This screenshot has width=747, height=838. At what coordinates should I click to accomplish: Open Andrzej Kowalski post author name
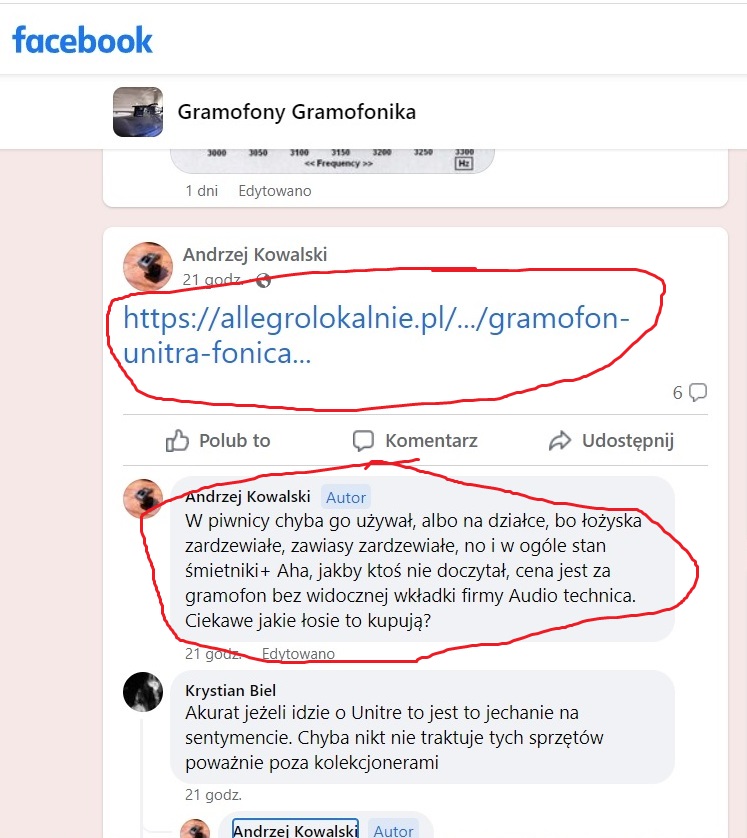tap(255, 255)
